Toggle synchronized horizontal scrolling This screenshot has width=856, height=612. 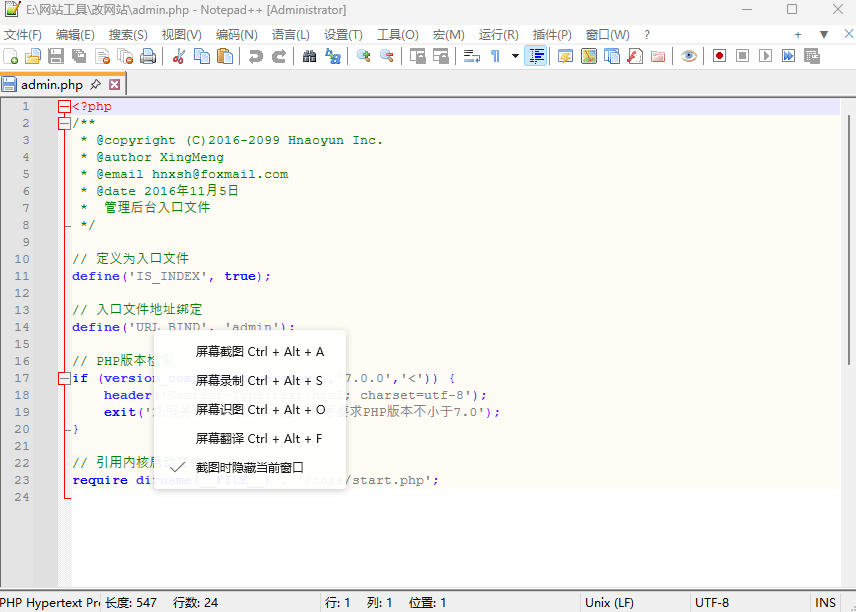pos(441,56)
